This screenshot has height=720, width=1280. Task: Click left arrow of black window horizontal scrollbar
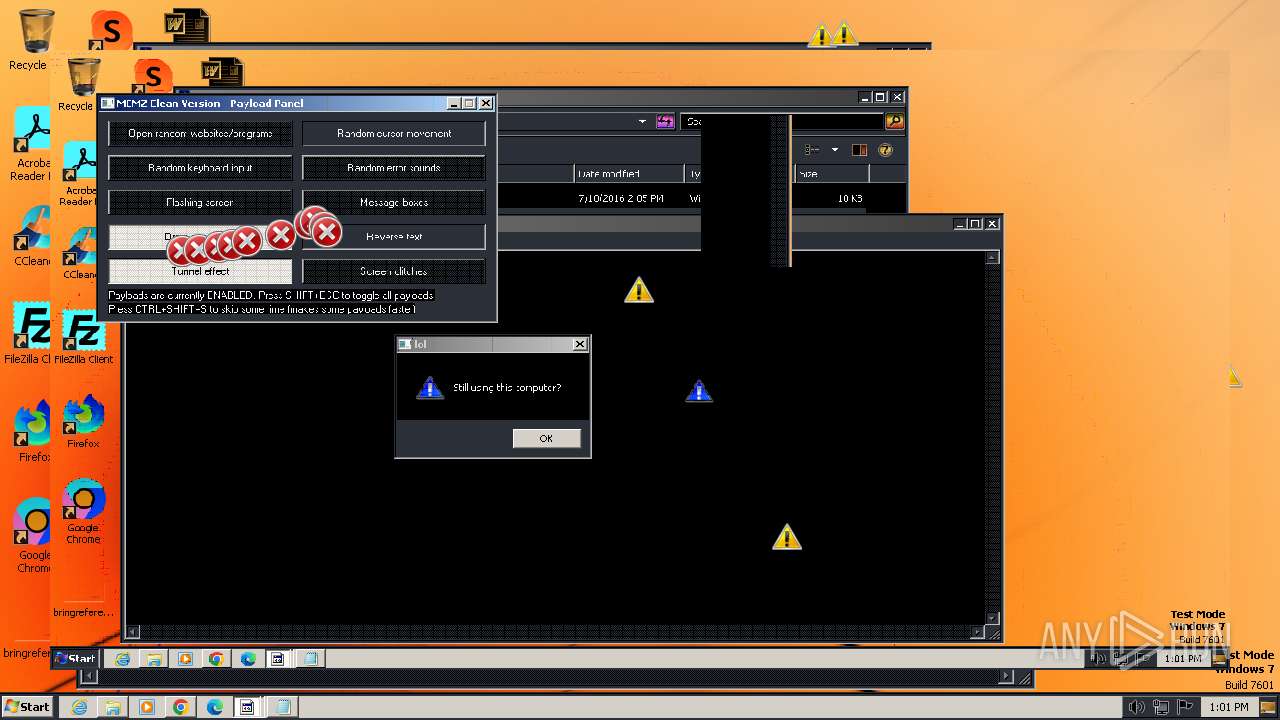(x=132, y=632)
